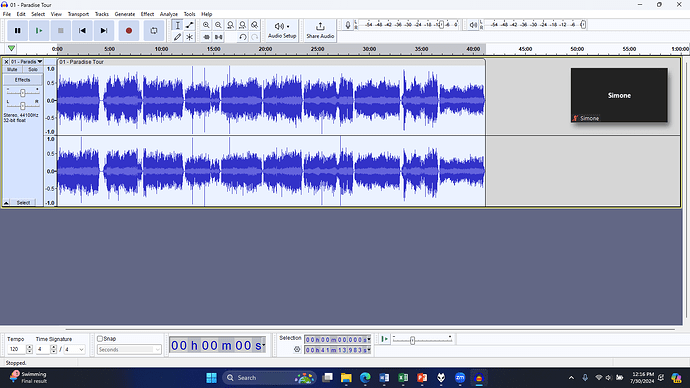Fit the selection to window width

tap(230, 25)
